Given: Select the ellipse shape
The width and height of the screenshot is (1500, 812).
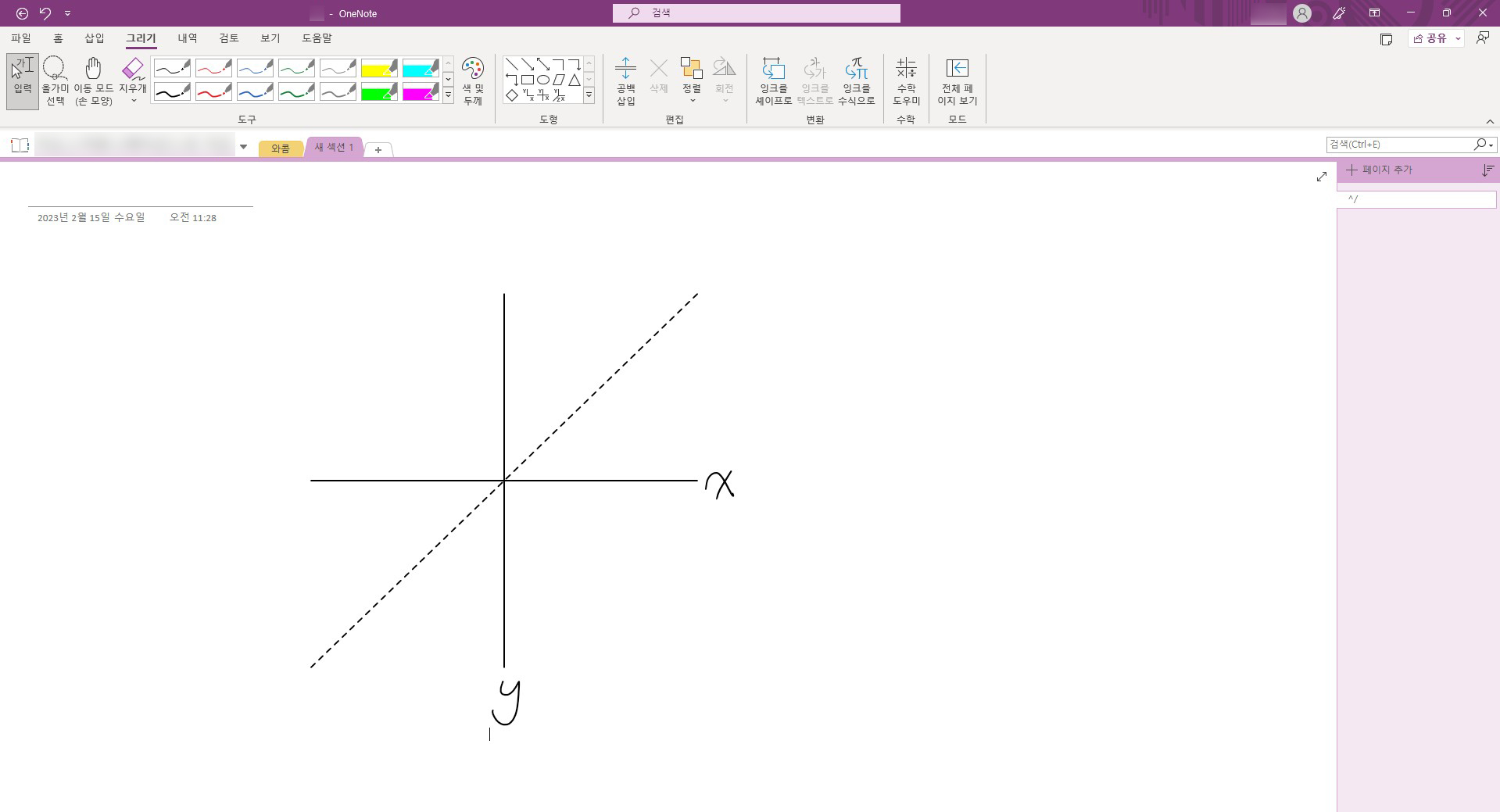Looking at the screenshot, I should [543, 80].
